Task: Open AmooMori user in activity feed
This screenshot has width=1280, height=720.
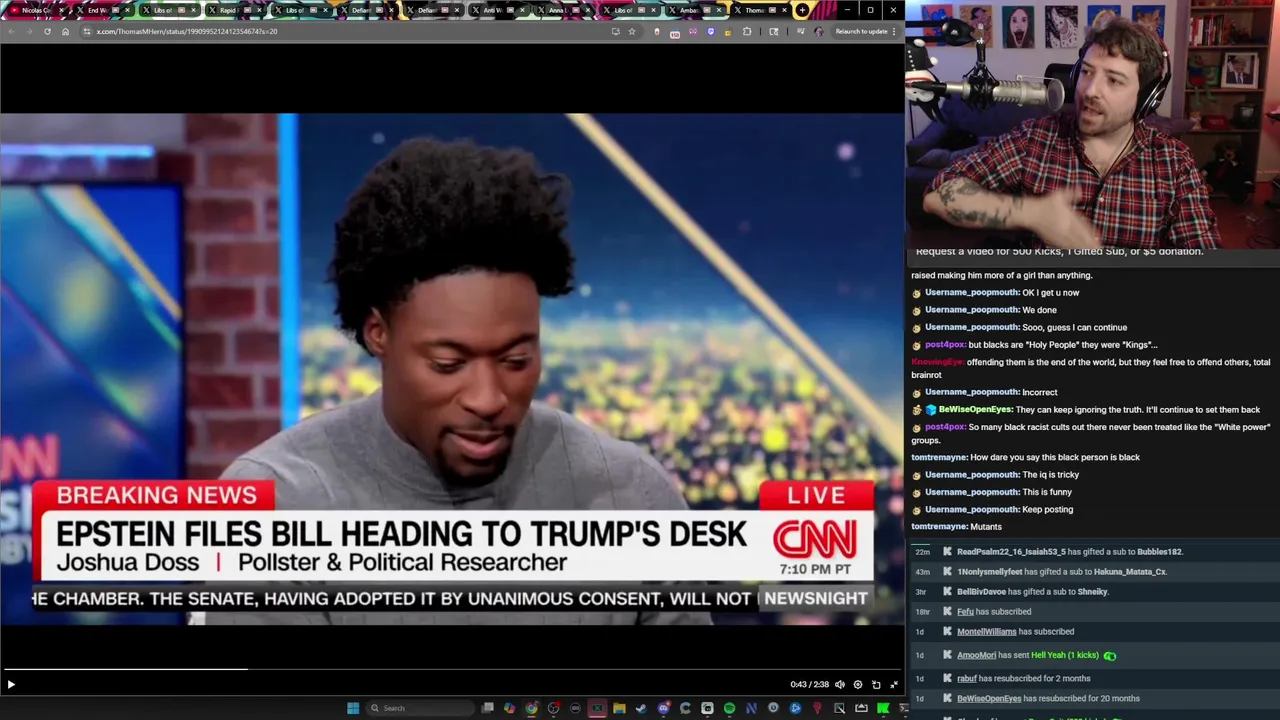Action: coord(976,655)
